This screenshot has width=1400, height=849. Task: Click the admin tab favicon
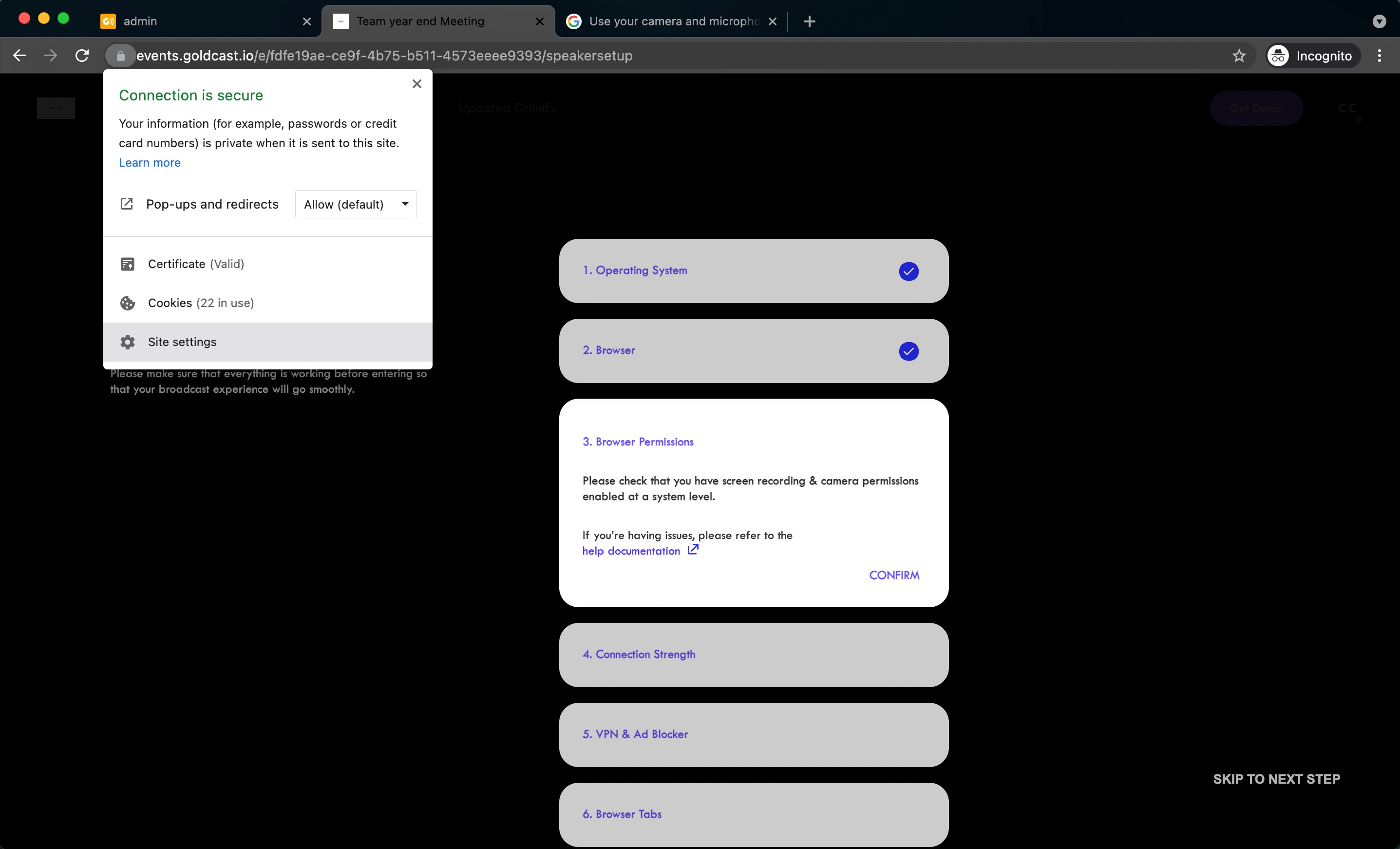pos(108,21)
